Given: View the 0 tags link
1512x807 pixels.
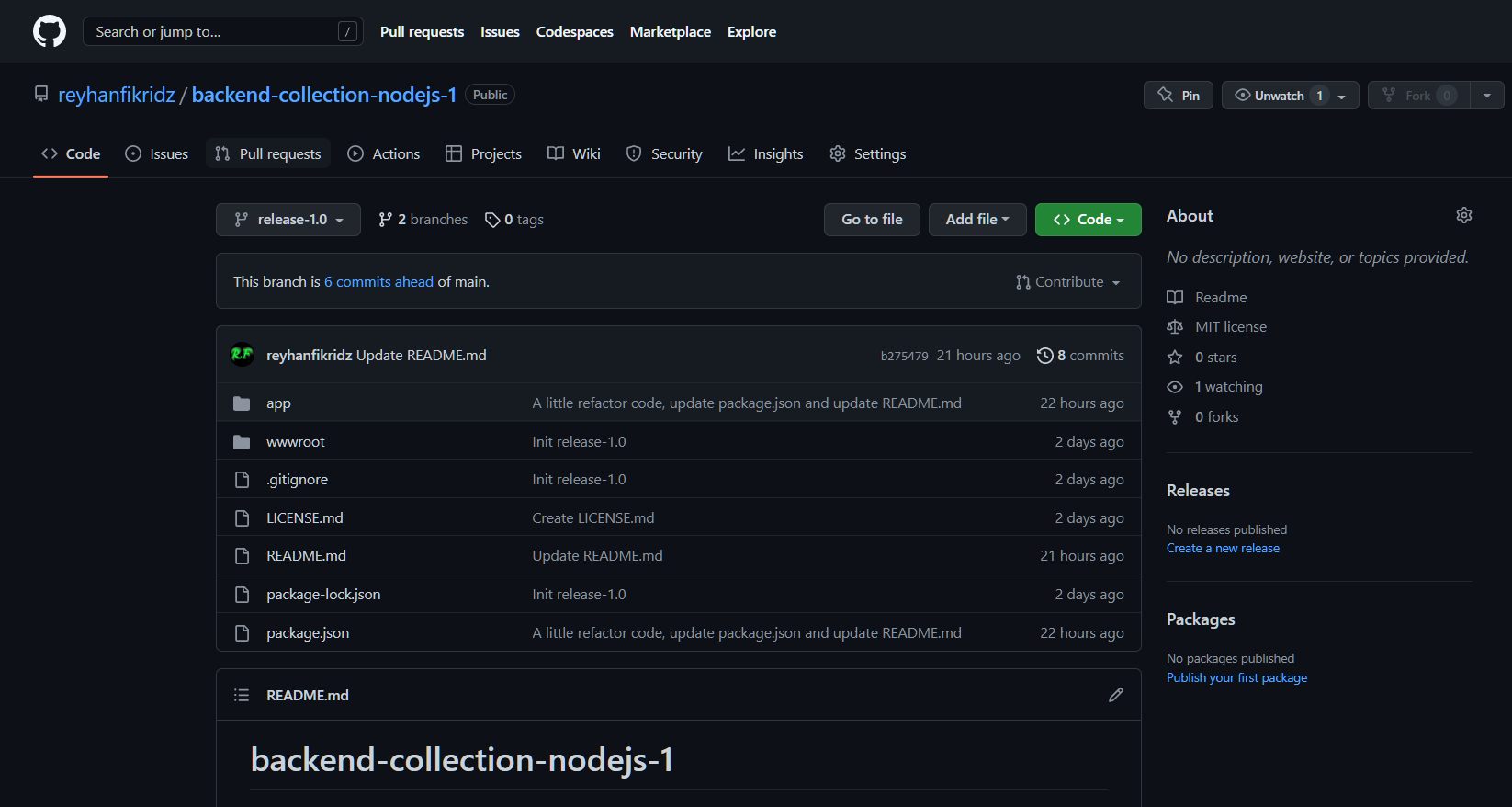Looking at the screenshot, I should pos(514,220).
